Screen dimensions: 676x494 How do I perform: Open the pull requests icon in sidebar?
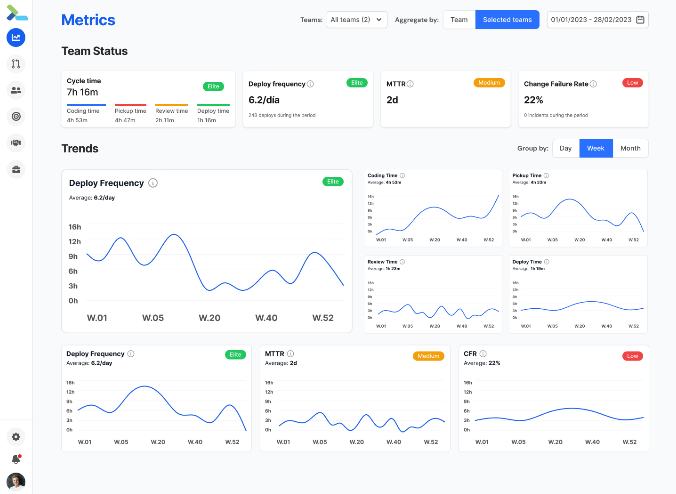(16, 64)
